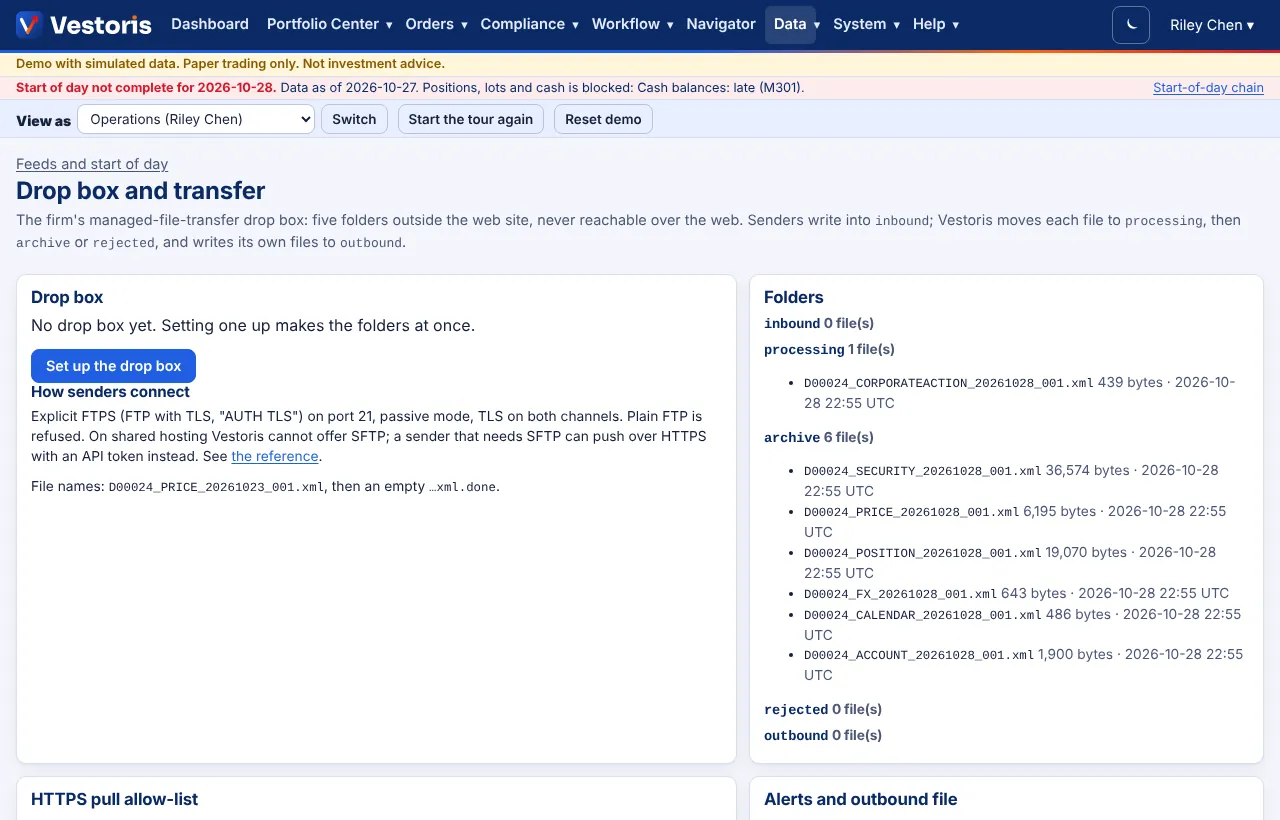Click the Switch button
Viewport: 1280px width, 820px height.
tap(354, 119)
